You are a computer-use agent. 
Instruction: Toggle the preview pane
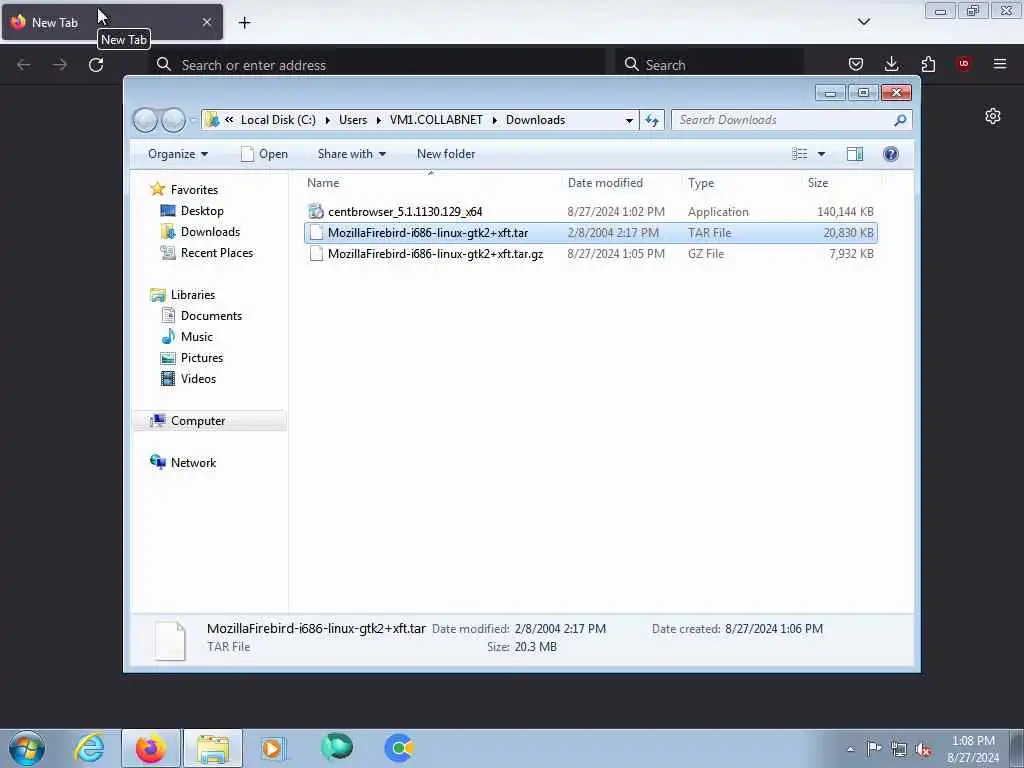coord(855,154)
